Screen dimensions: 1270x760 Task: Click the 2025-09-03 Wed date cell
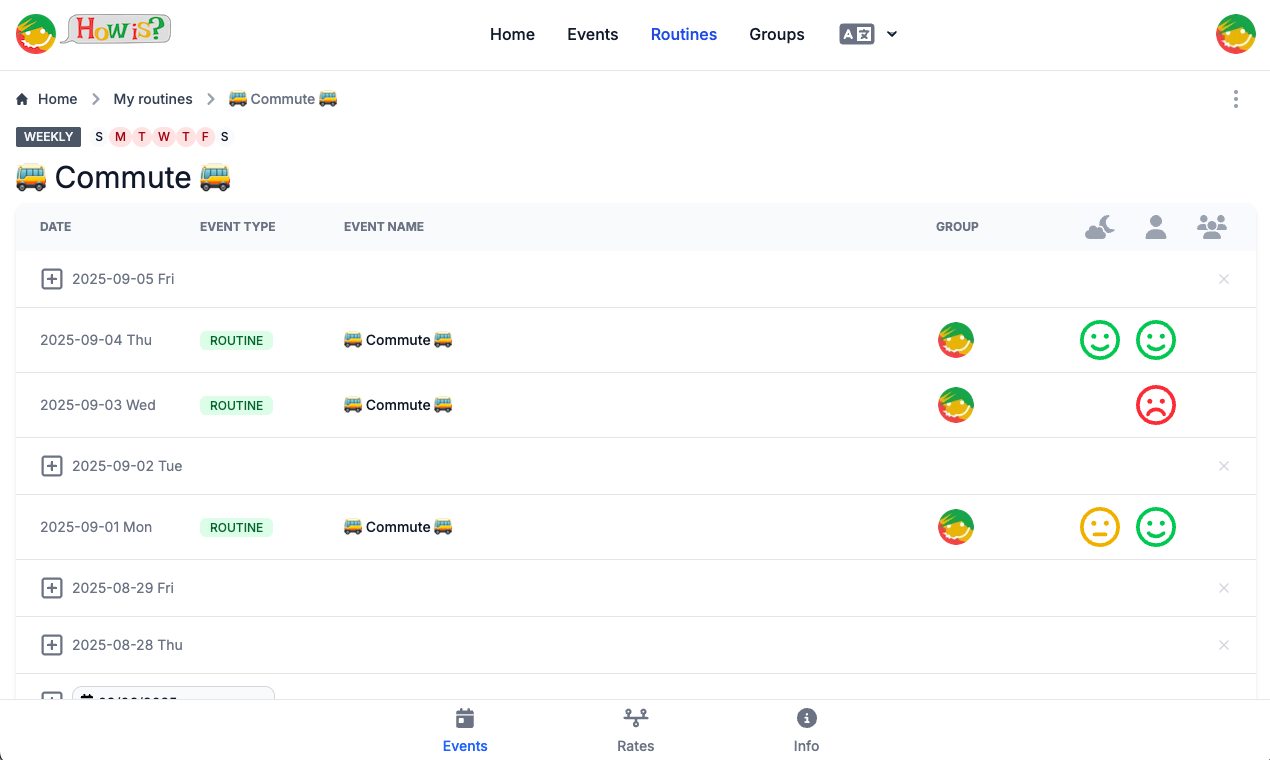point(98,405)
